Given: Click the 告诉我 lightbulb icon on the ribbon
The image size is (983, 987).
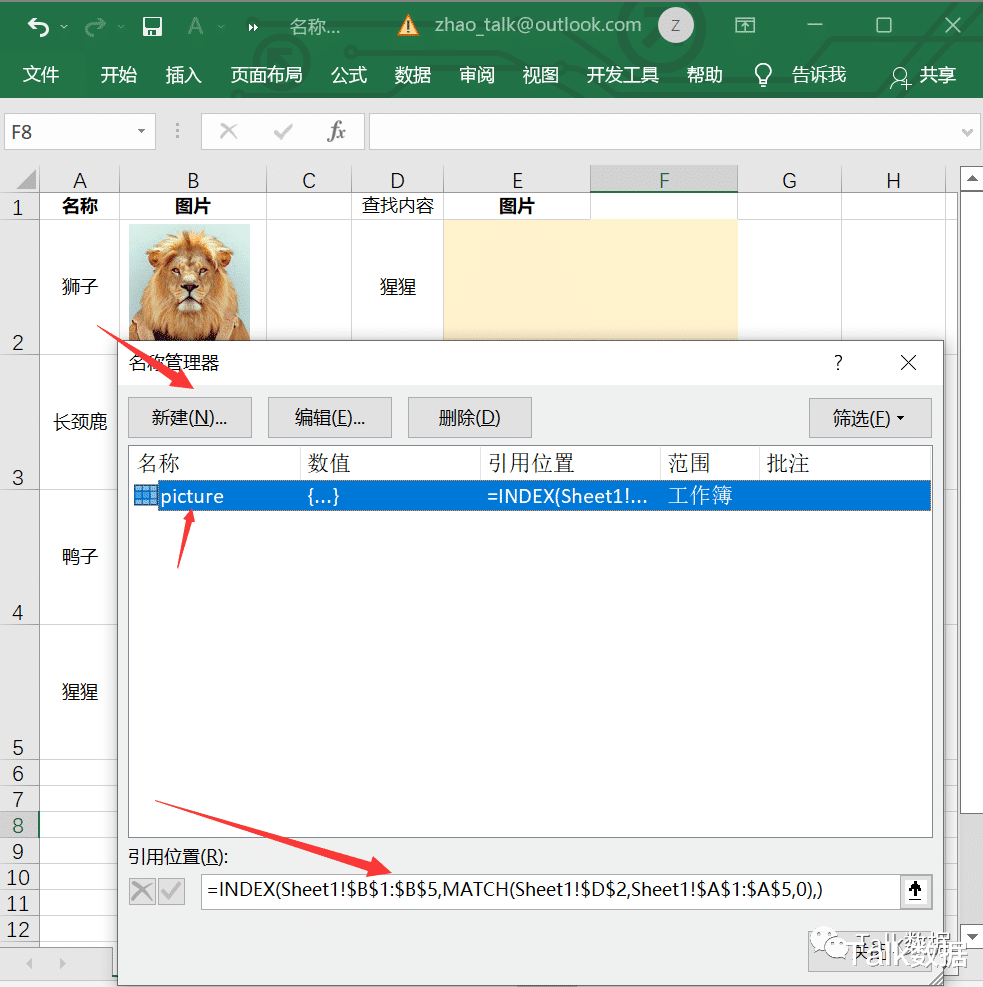Looking at the screenshot, I should (x=763, y=74).
